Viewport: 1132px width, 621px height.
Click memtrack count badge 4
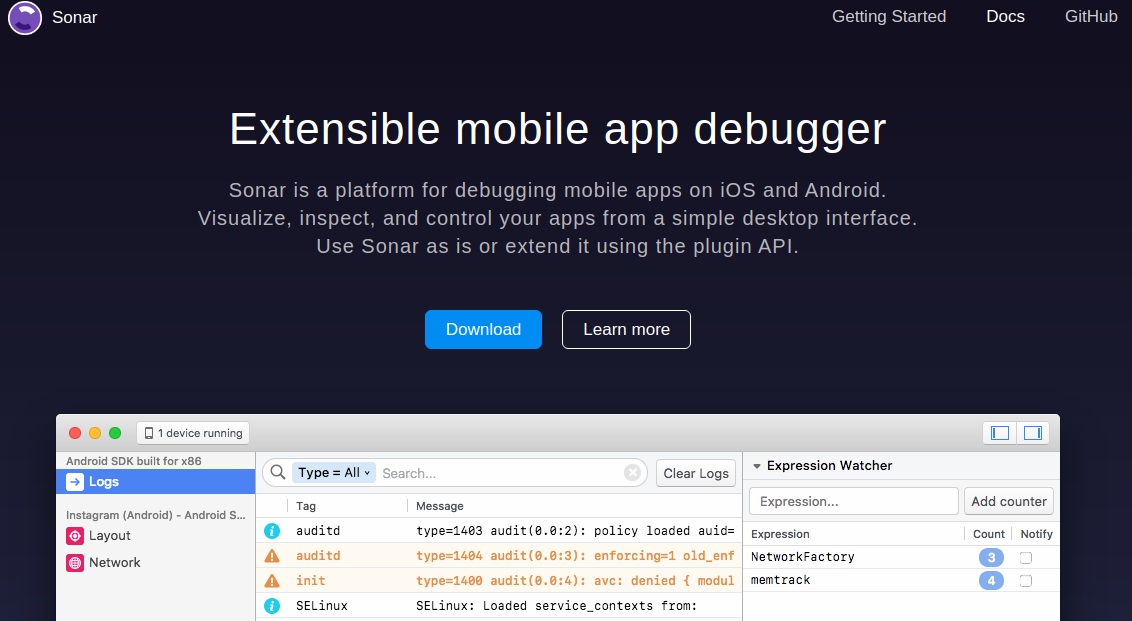coord(991,581)
